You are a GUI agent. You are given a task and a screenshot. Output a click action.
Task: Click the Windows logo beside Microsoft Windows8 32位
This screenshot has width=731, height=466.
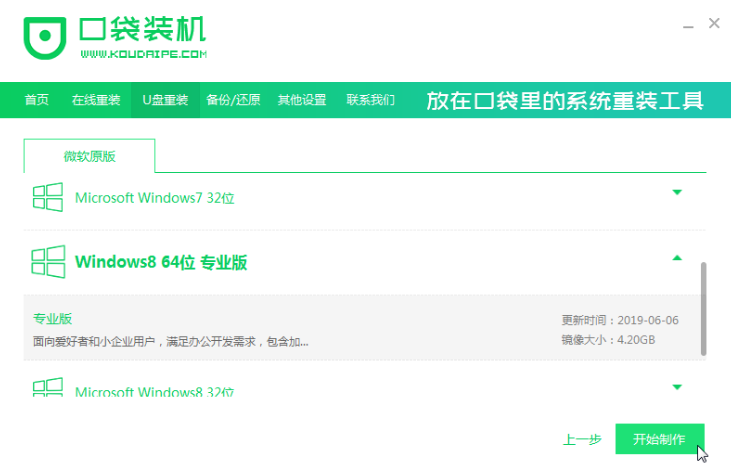point(49,388)
